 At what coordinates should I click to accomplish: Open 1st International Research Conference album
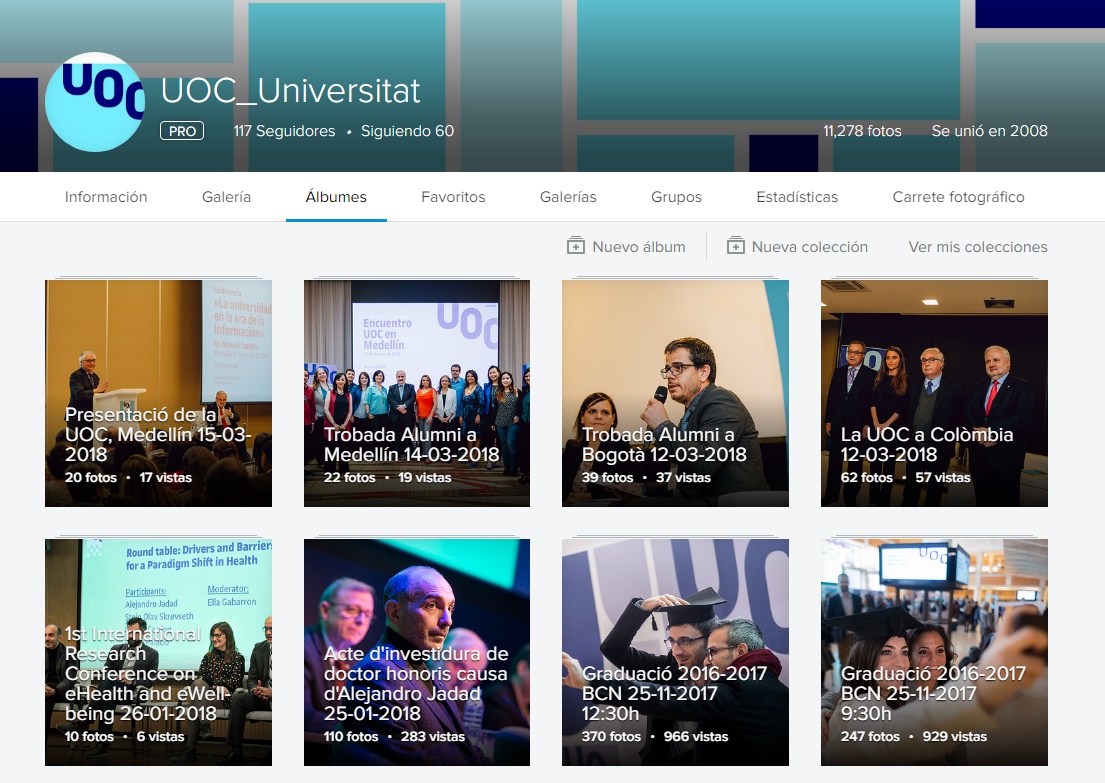[159, 653]
